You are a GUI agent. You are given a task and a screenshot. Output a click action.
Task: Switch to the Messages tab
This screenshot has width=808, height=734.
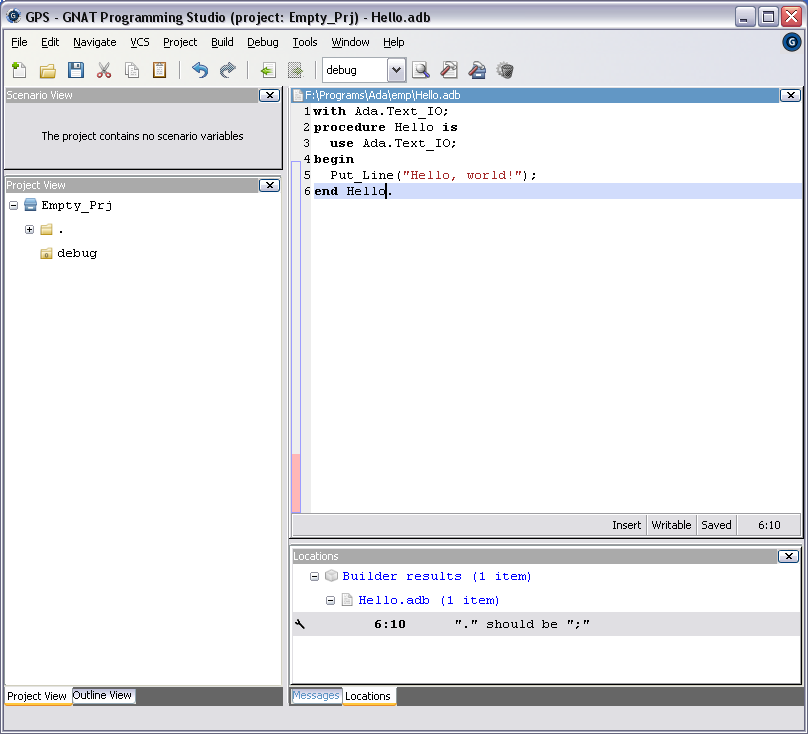pyautogui.click(x=316, y=695)
